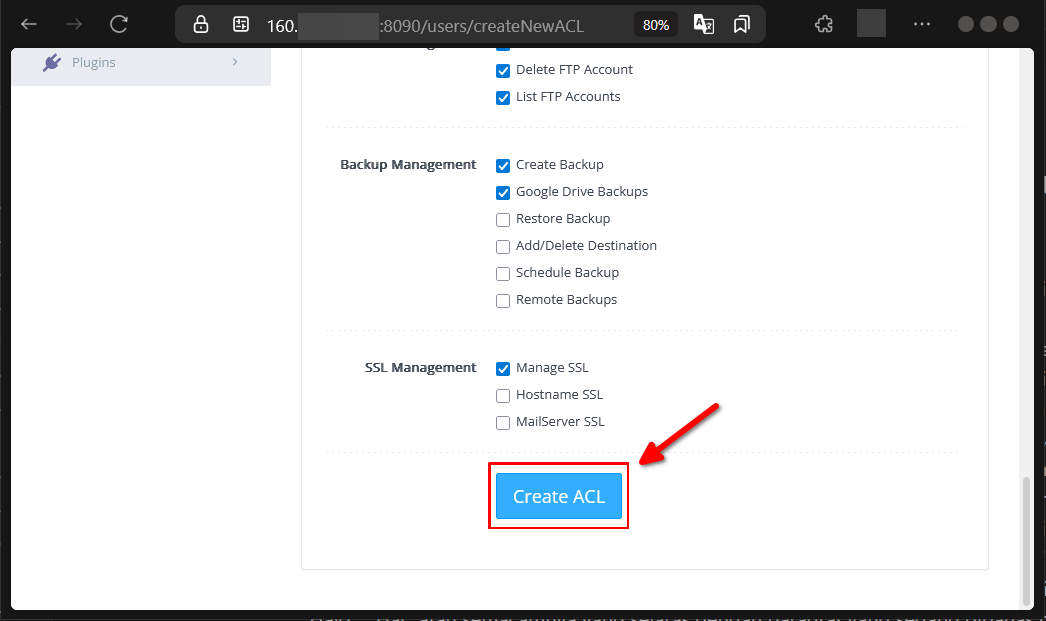This screenshot has height=621, width=1046.
Task: Expand the Plugins submenu chevron
Action: click(235, 62)
